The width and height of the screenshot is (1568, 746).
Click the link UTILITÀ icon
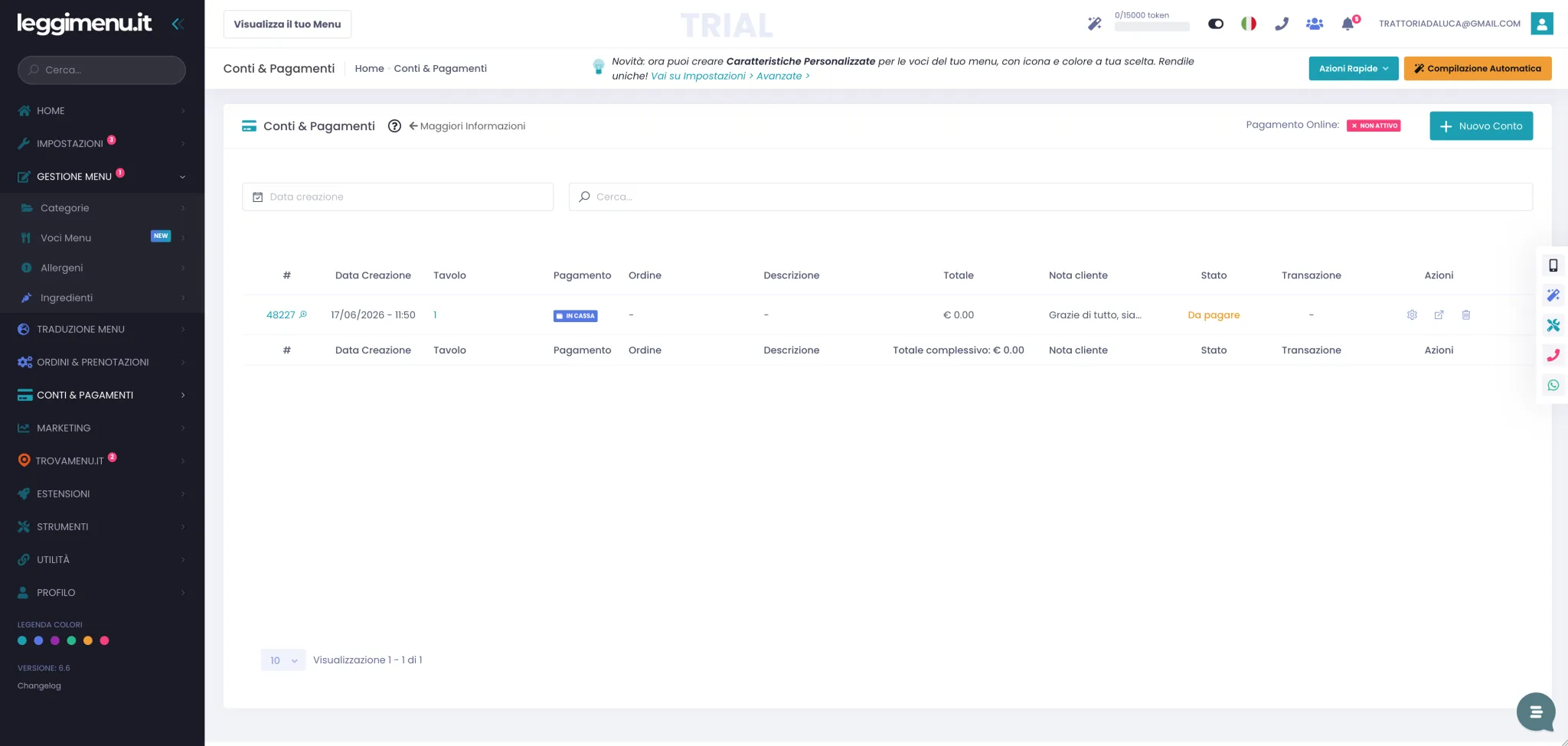[x=24, y=559]
